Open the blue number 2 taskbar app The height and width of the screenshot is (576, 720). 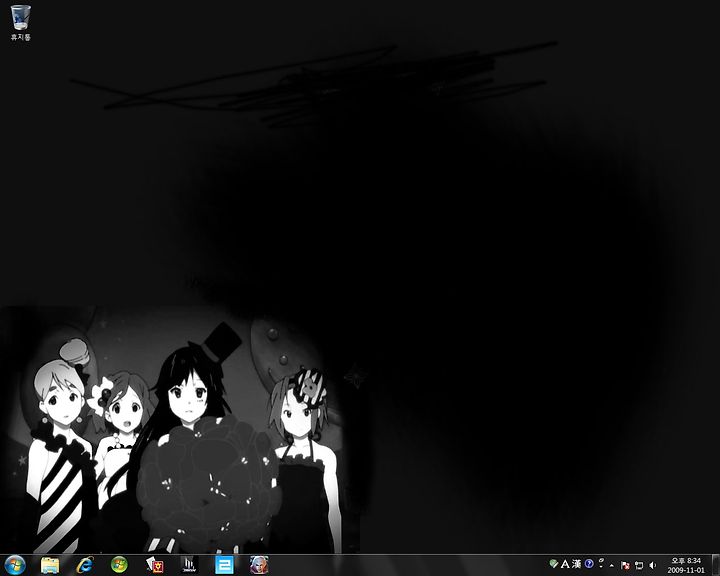pos(225,565)
